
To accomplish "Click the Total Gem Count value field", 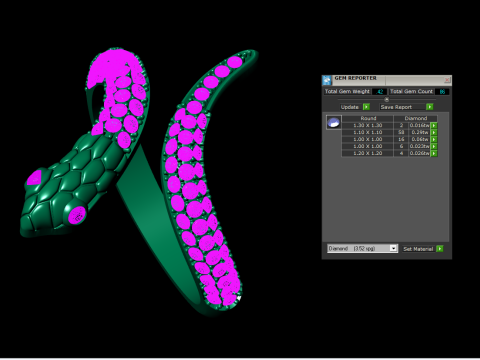I will 442,91.
